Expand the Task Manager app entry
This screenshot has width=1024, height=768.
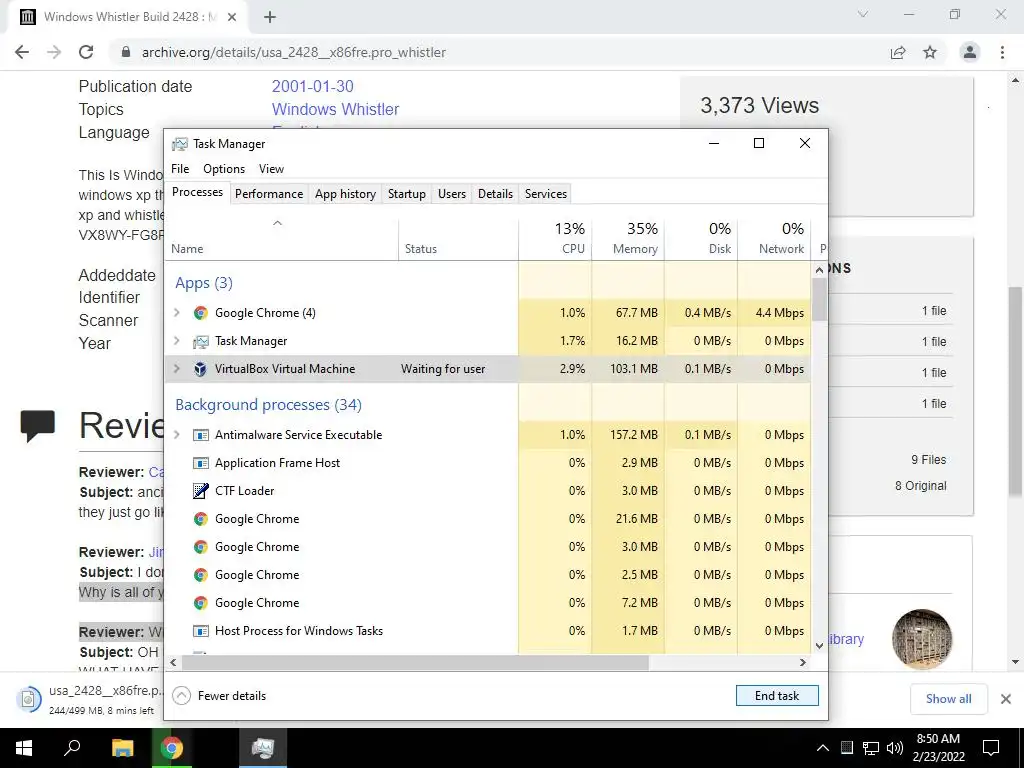click(x=176, y=341)
